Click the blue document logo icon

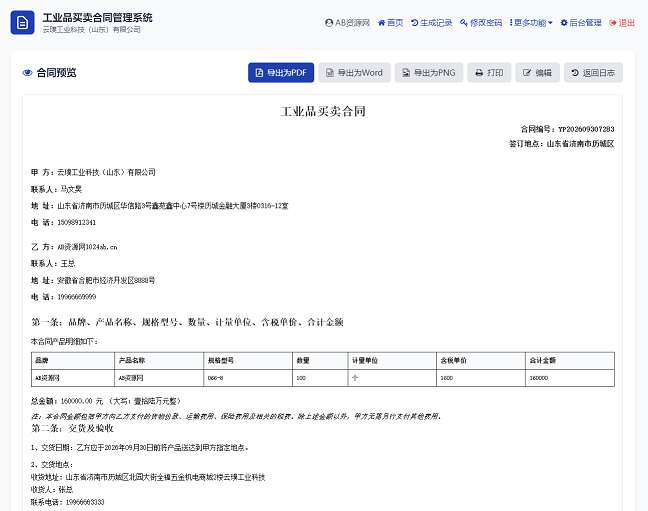22,22
